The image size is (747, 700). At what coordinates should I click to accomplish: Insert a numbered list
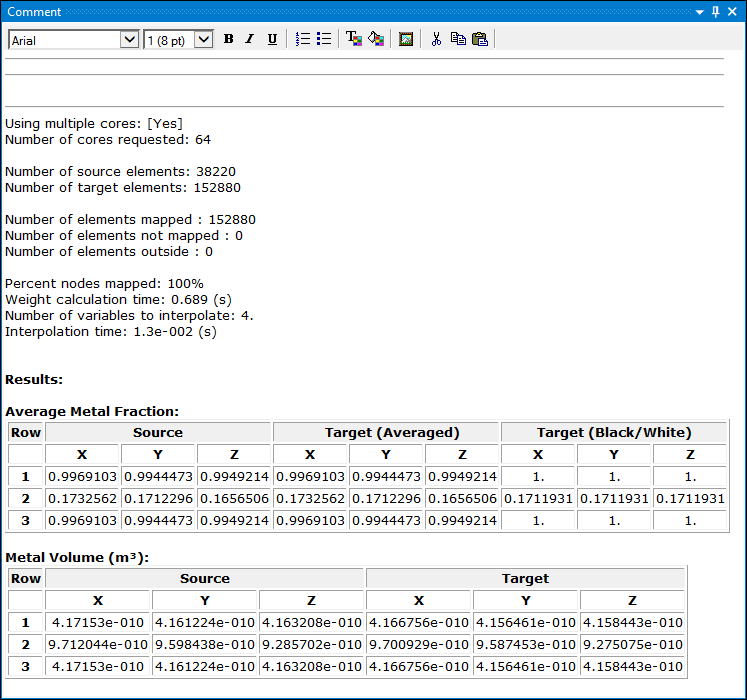click(303, 39)
